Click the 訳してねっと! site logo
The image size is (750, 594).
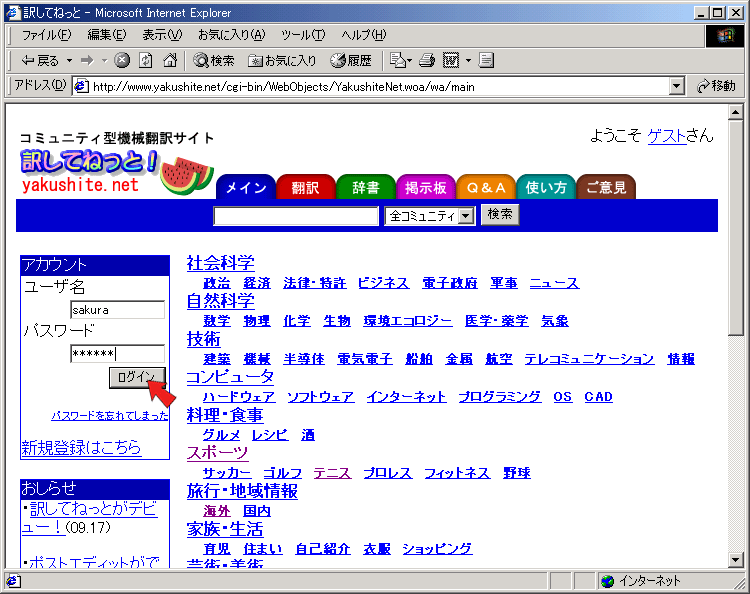tap(89, 161)
